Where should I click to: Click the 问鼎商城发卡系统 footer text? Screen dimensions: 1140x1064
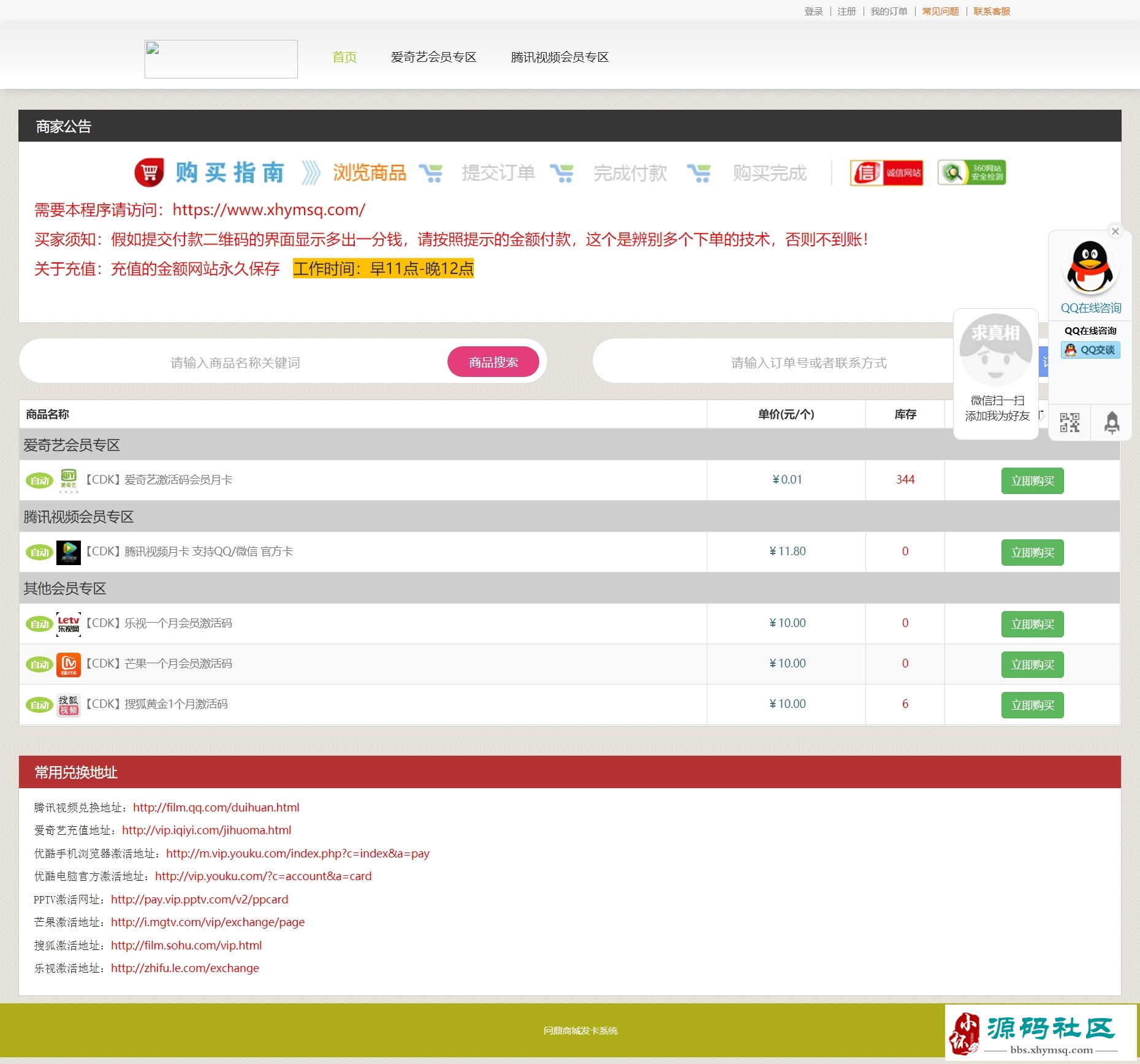[580, 1030]
